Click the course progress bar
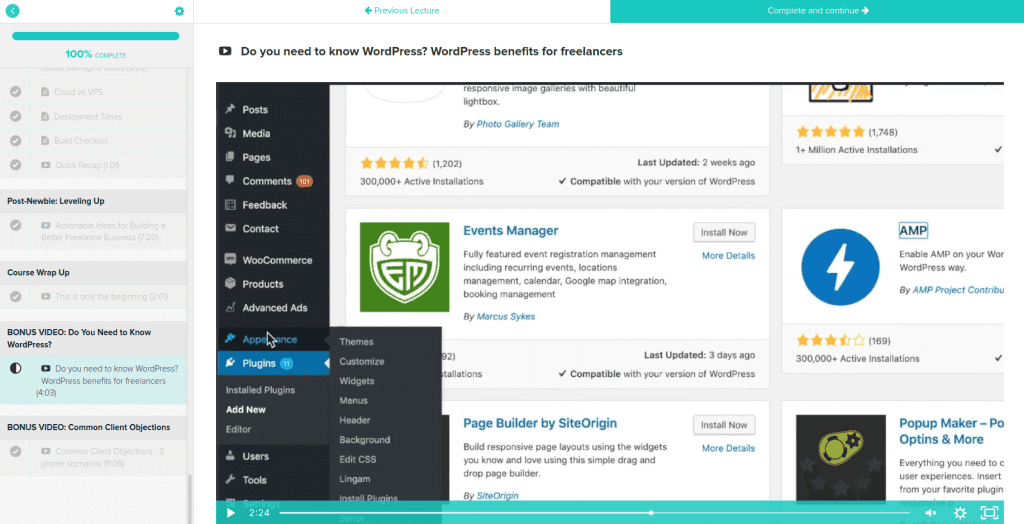Image resolution: width=1024 pixels, height=524 pixels. click(x=95, y=37)
